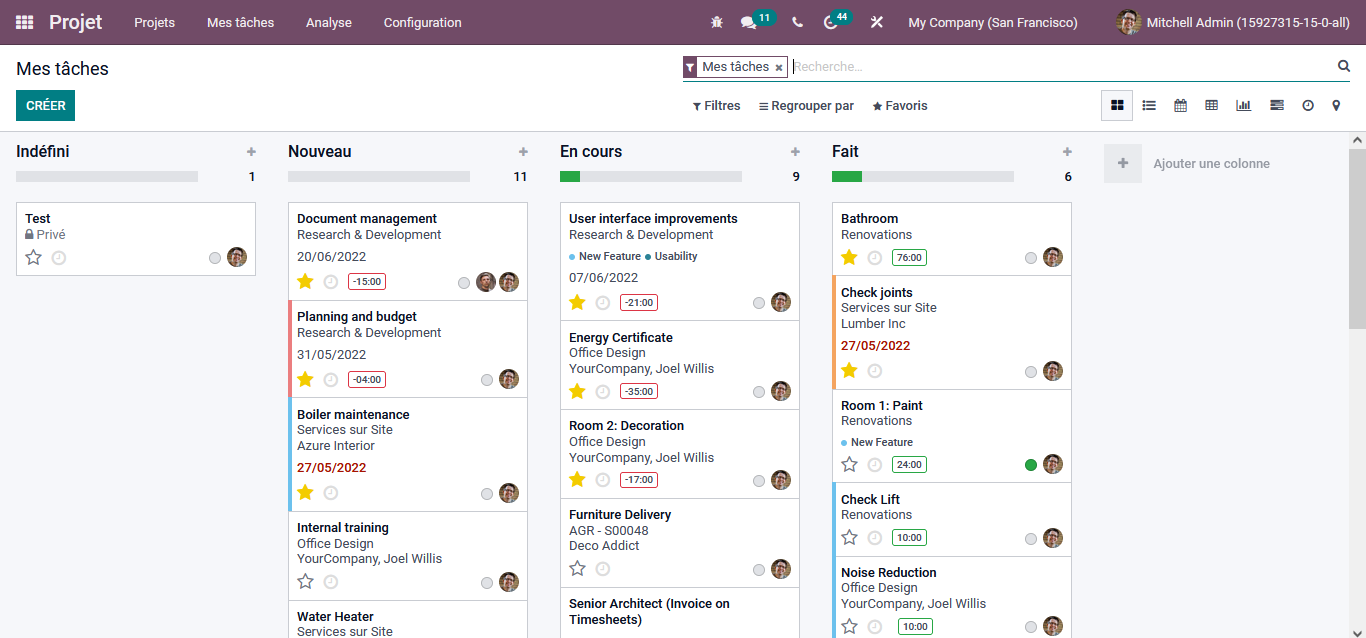This screenshot has height=638, width=1366.
Task: Open activity clock on Internal training card
Action: [x=331, y=582]
